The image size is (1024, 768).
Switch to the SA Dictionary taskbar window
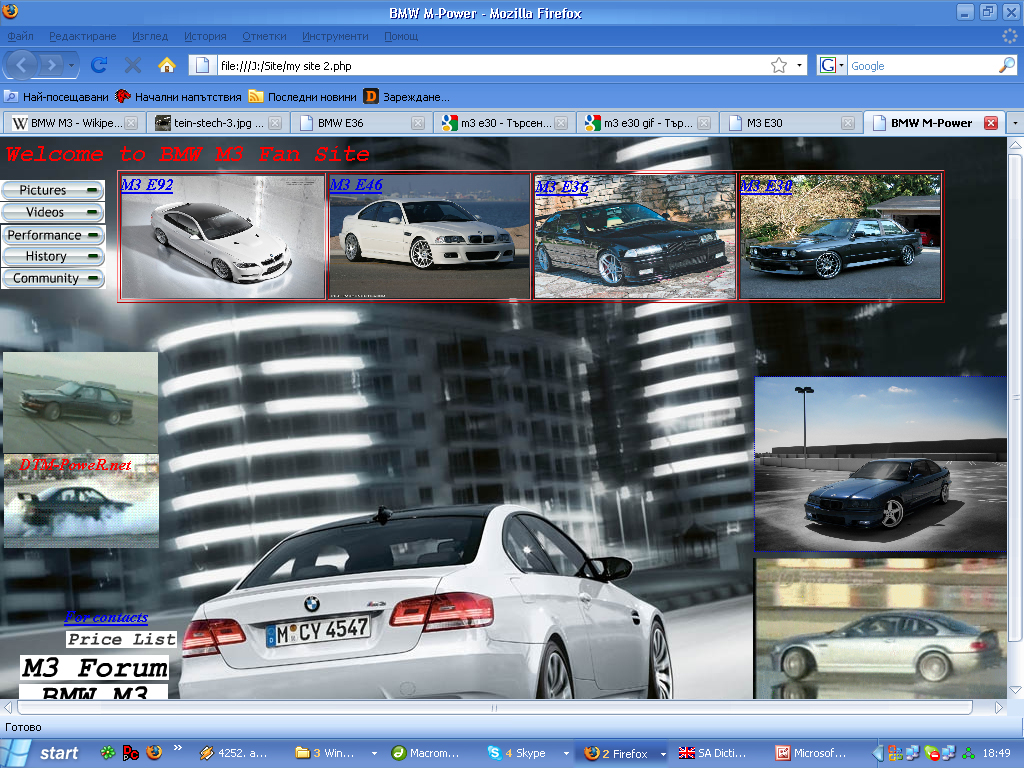(x=718, y=753)
